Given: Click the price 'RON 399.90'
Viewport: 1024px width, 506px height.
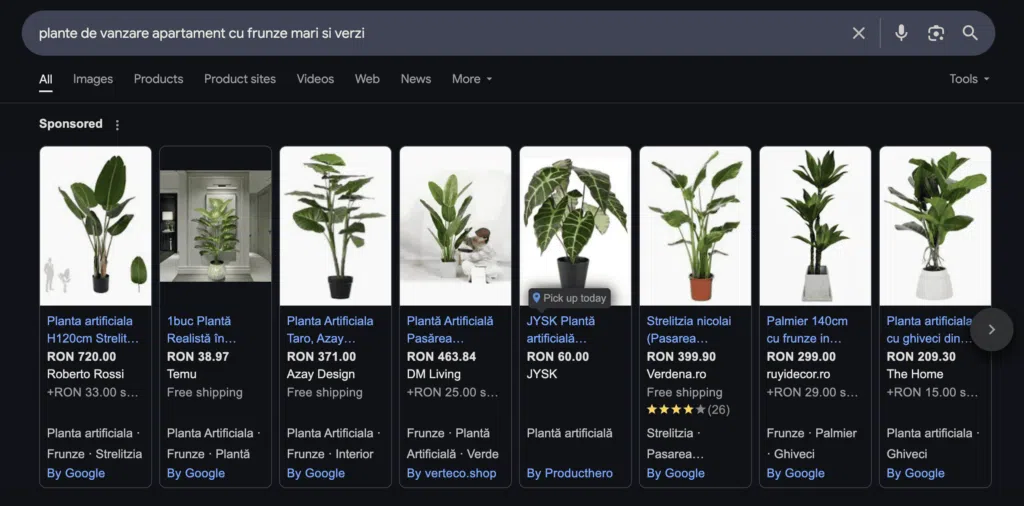Looking at the screenshot, I should (x=681, y=357).
